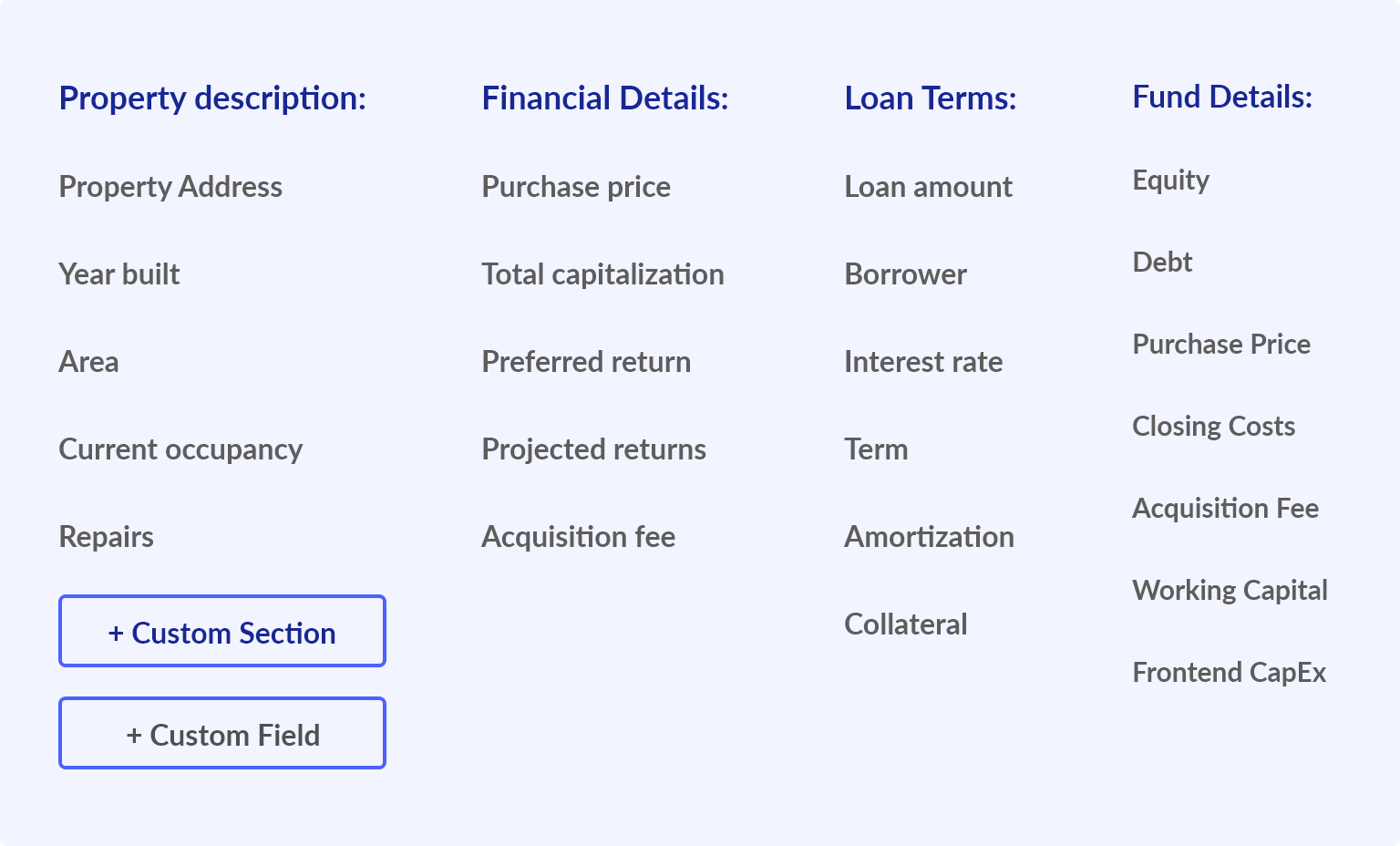Click the Property Address field
This screenshot has height=846, width=1400.
[170, 187]
